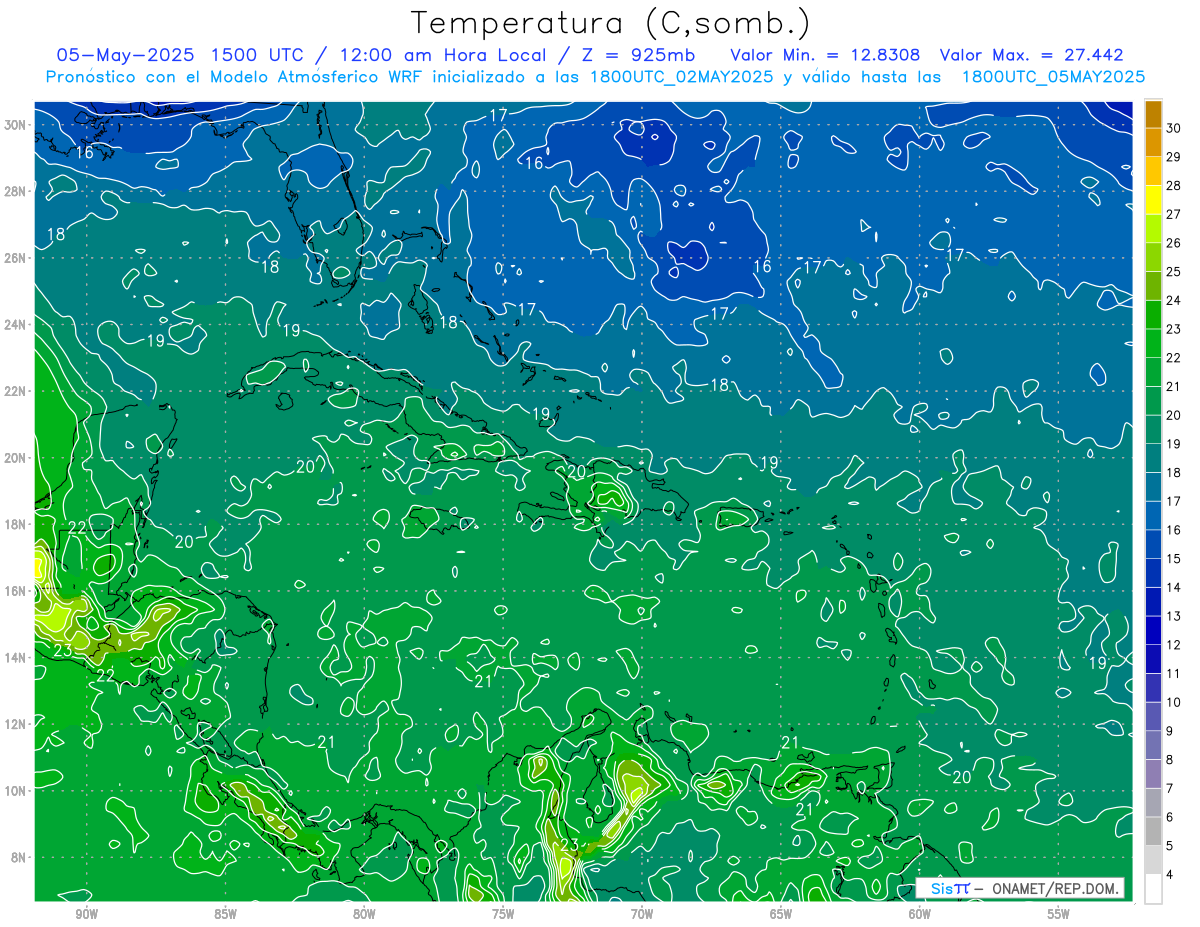Viewport: 1200px width, 927px height.
Task: Click the colorbar label '30'
Action: click(x=1174, y=127)
